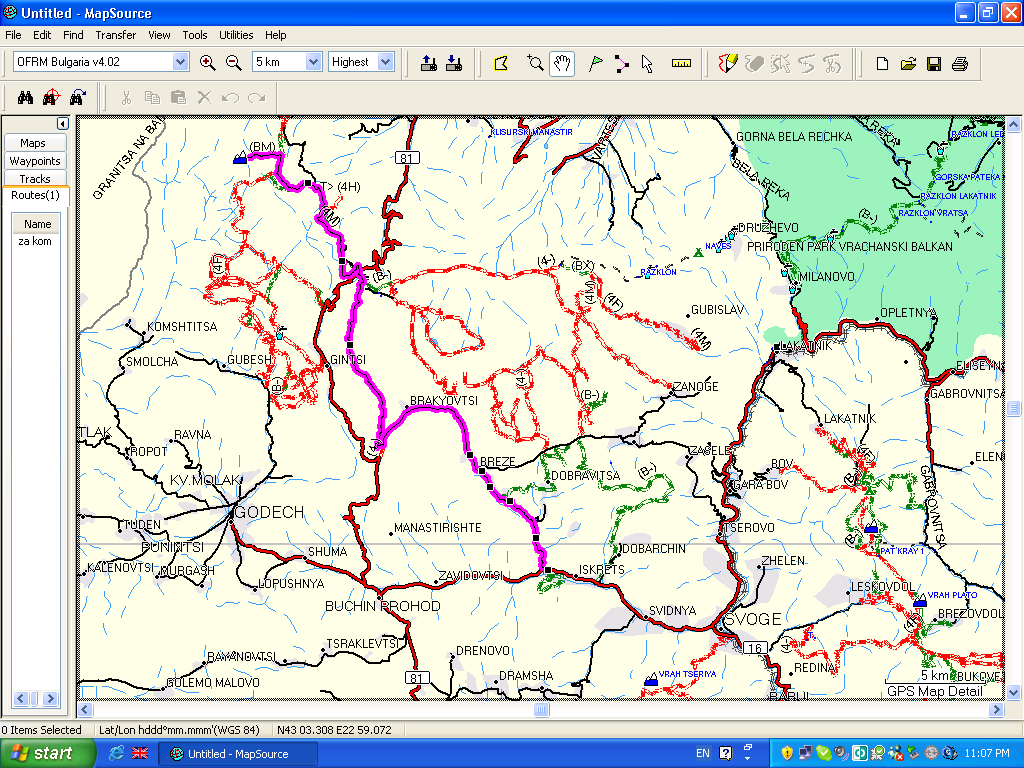
Task: Click the GODECH town label on map
Action: [269, 513]
